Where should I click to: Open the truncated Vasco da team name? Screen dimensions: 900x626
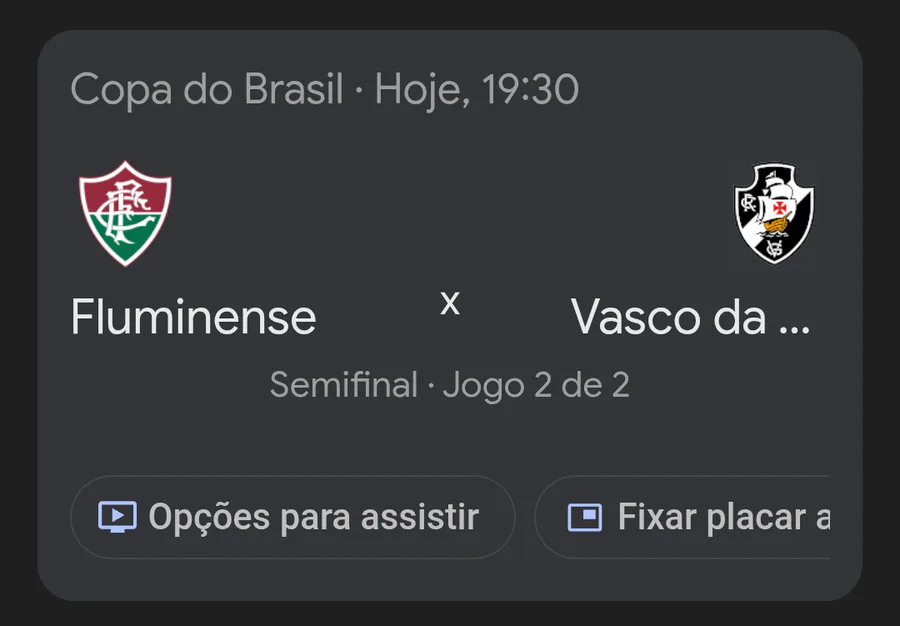pyautogui.click(x=669, y=318)
